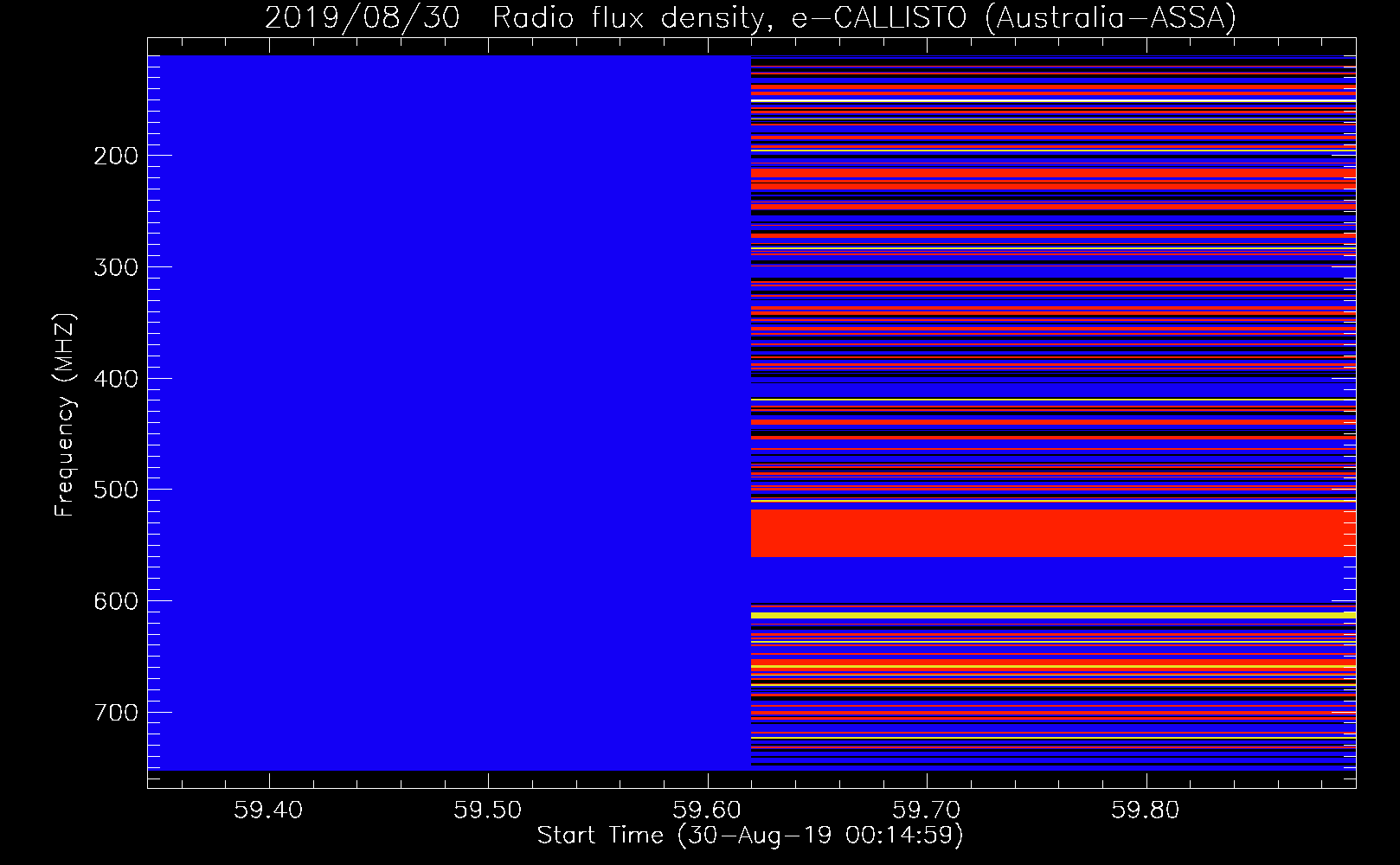Click the "Start Time (30-Aug-19 00:14:59)" label
This screenshot has height=865, width=1400.
pos(750,835)
